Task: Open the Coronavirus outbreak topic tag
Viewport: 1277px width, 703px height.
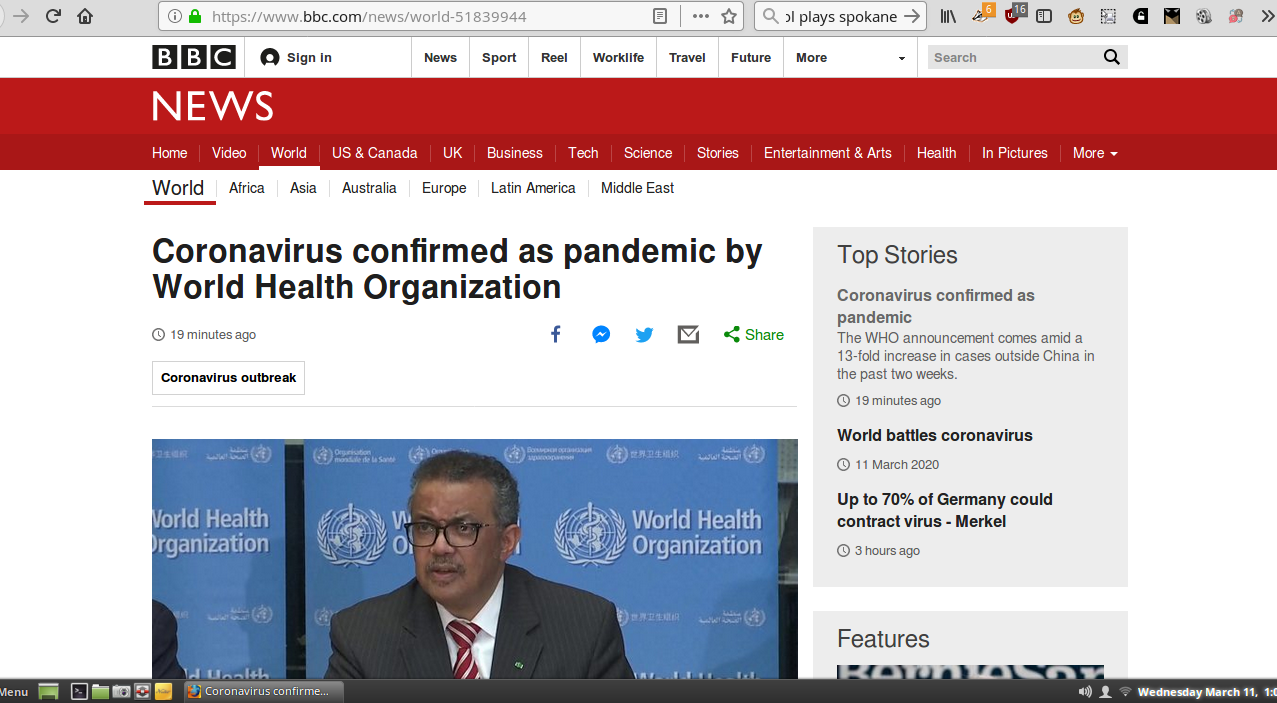Action: pyautogui.click(x=228, y=378)
